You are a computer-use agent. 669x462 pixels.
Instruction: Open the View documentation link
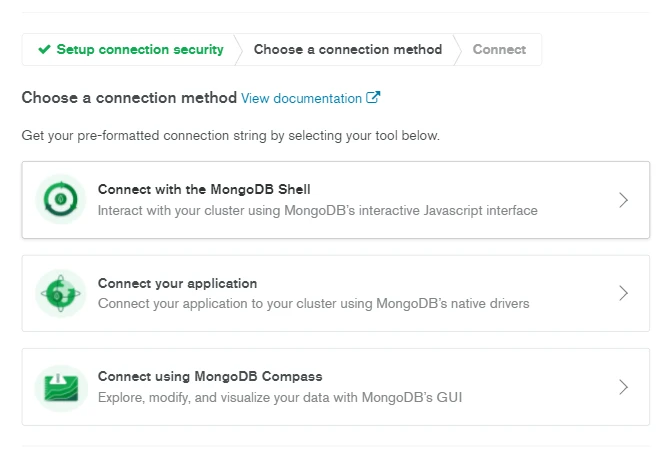(x=301, y=99)
